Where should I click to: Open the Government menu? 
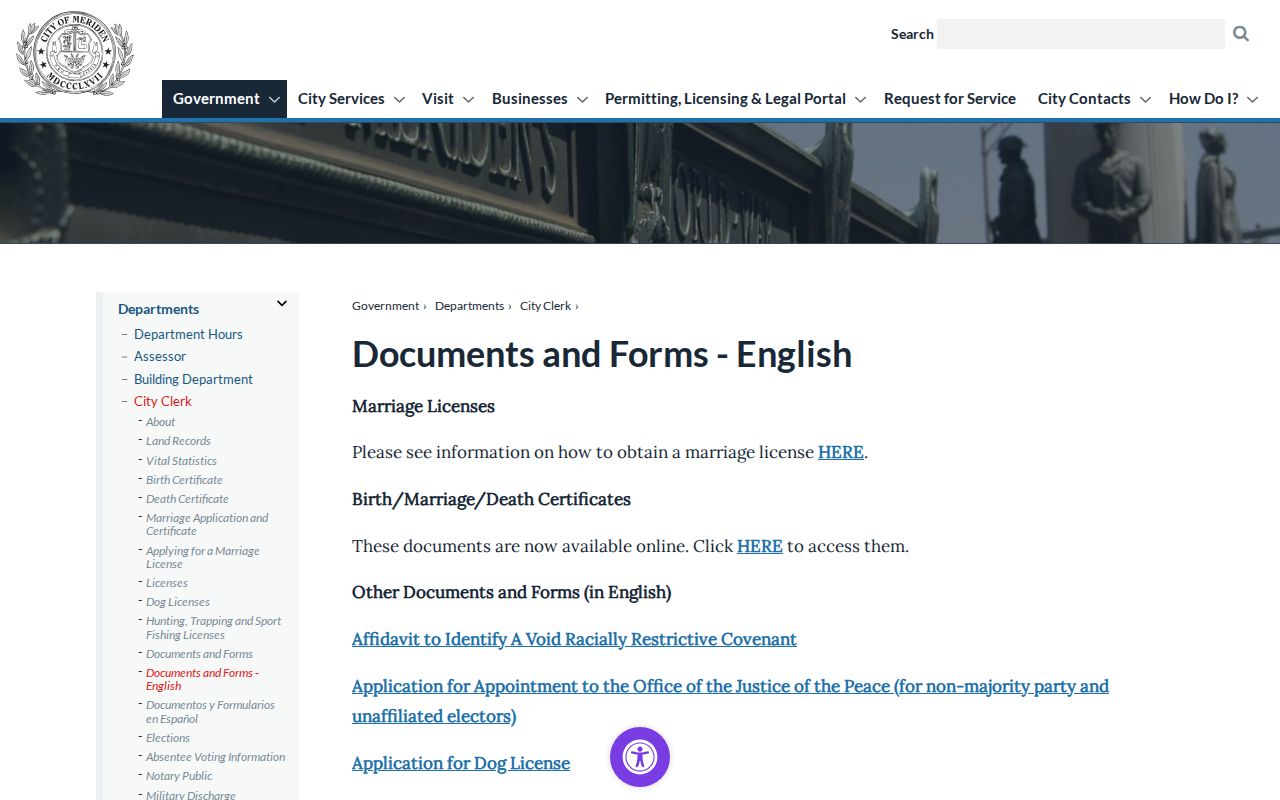tap(216, 99)
